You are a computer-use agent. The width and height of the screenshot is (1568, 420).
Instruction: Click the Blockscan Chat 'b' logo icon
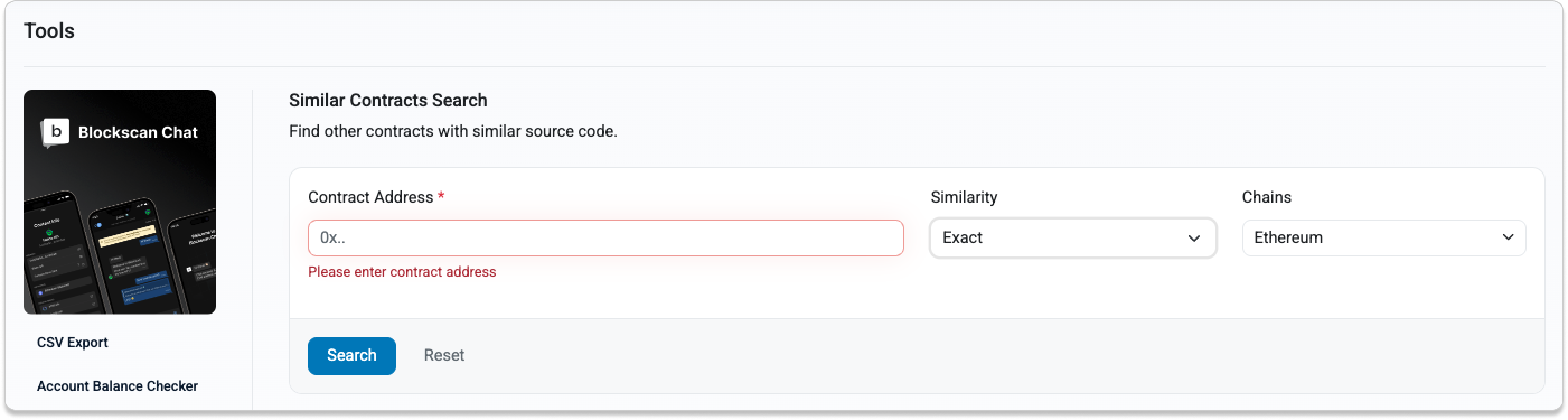click(x=56, y=132)
